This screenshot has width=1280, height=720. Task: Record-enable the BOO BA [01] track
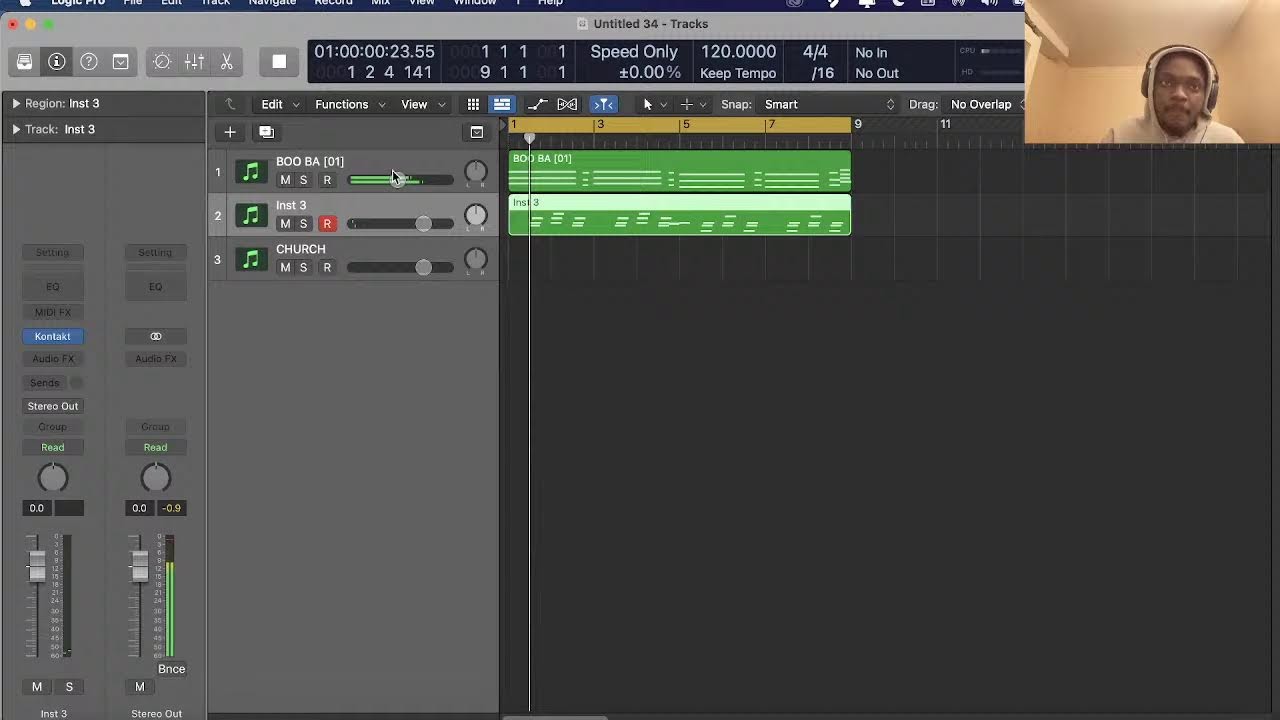[x=327, y=180]
